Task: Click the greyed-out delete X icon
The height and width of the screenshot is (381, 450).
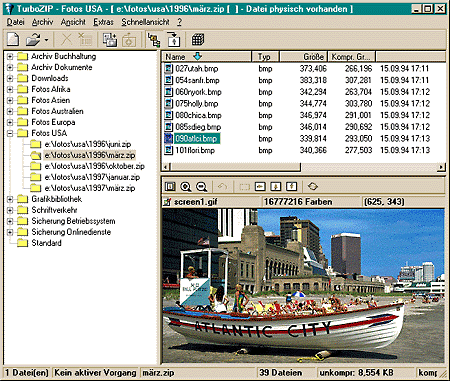Action: coord(67,40)
